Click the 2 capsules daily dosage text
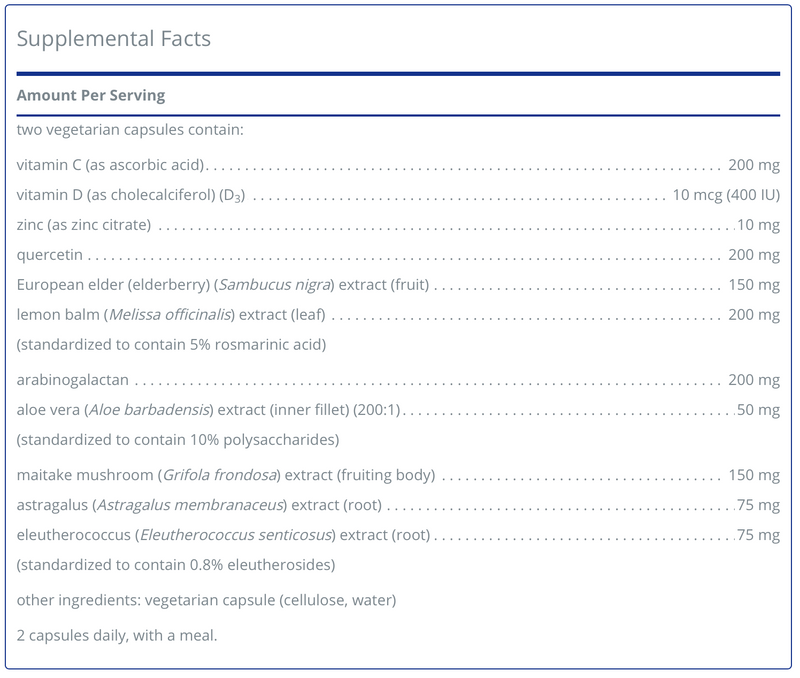This screenshot has width=800, height=678. pos(117,635)
